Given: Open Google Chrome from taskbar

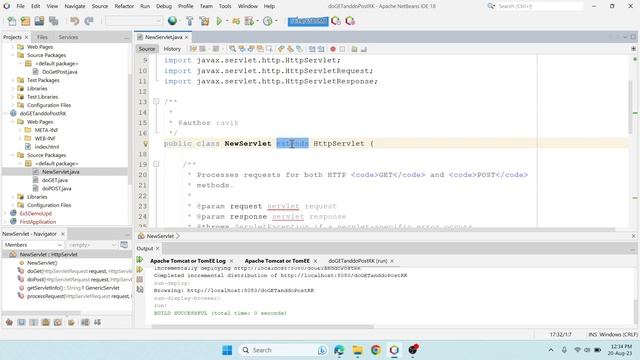Looking at the screenshot, I should 376,350.
